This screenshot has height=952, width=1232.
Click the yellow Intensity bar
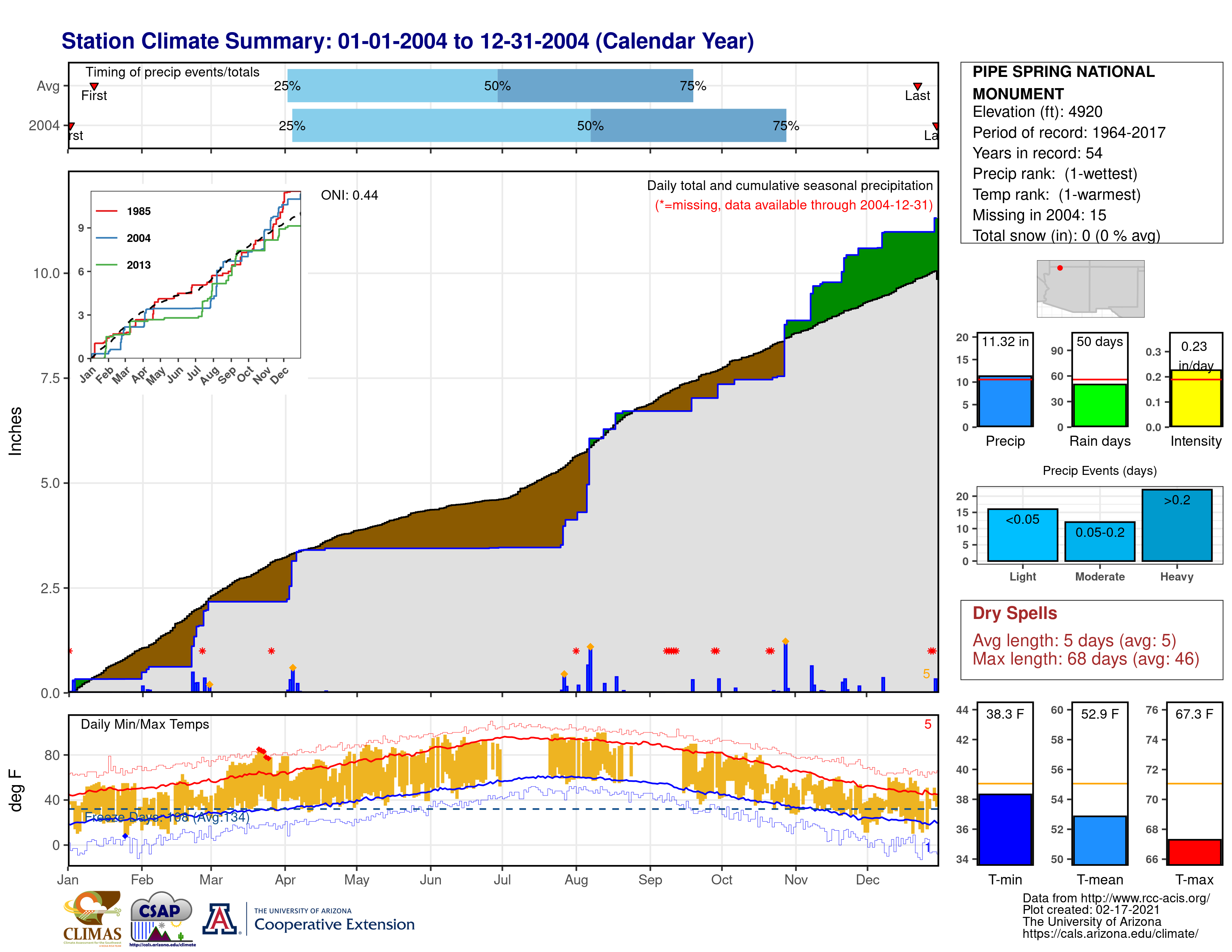(x=1195, y=398)
